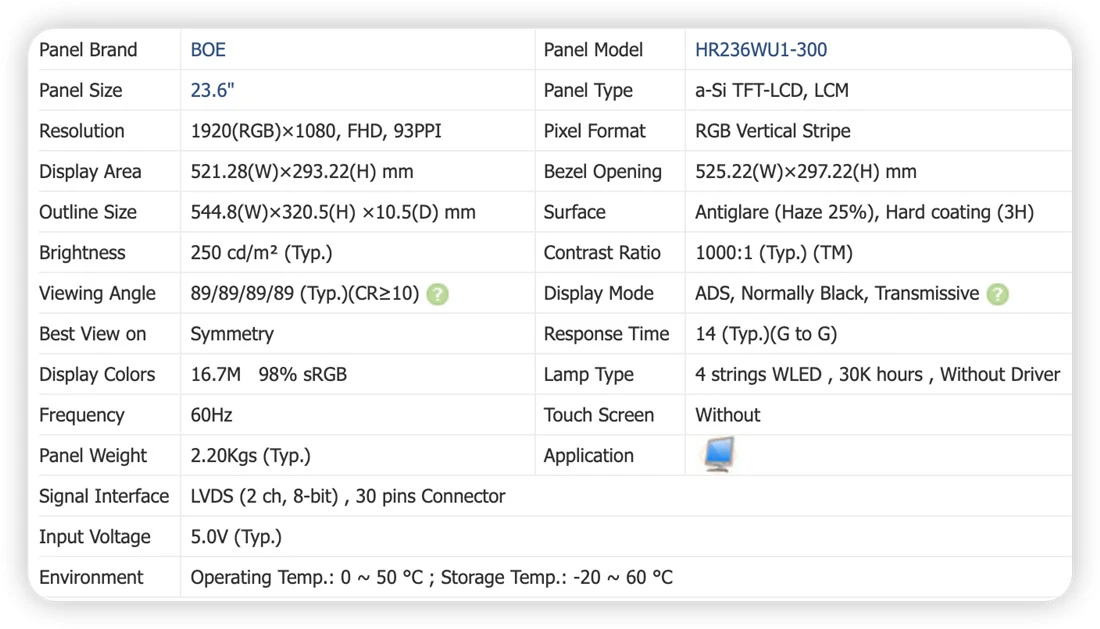Select display colors 16.7M 98% sRGB
Image resolution: width=1100 pixels, height=629 pixels.
(269, 375)
